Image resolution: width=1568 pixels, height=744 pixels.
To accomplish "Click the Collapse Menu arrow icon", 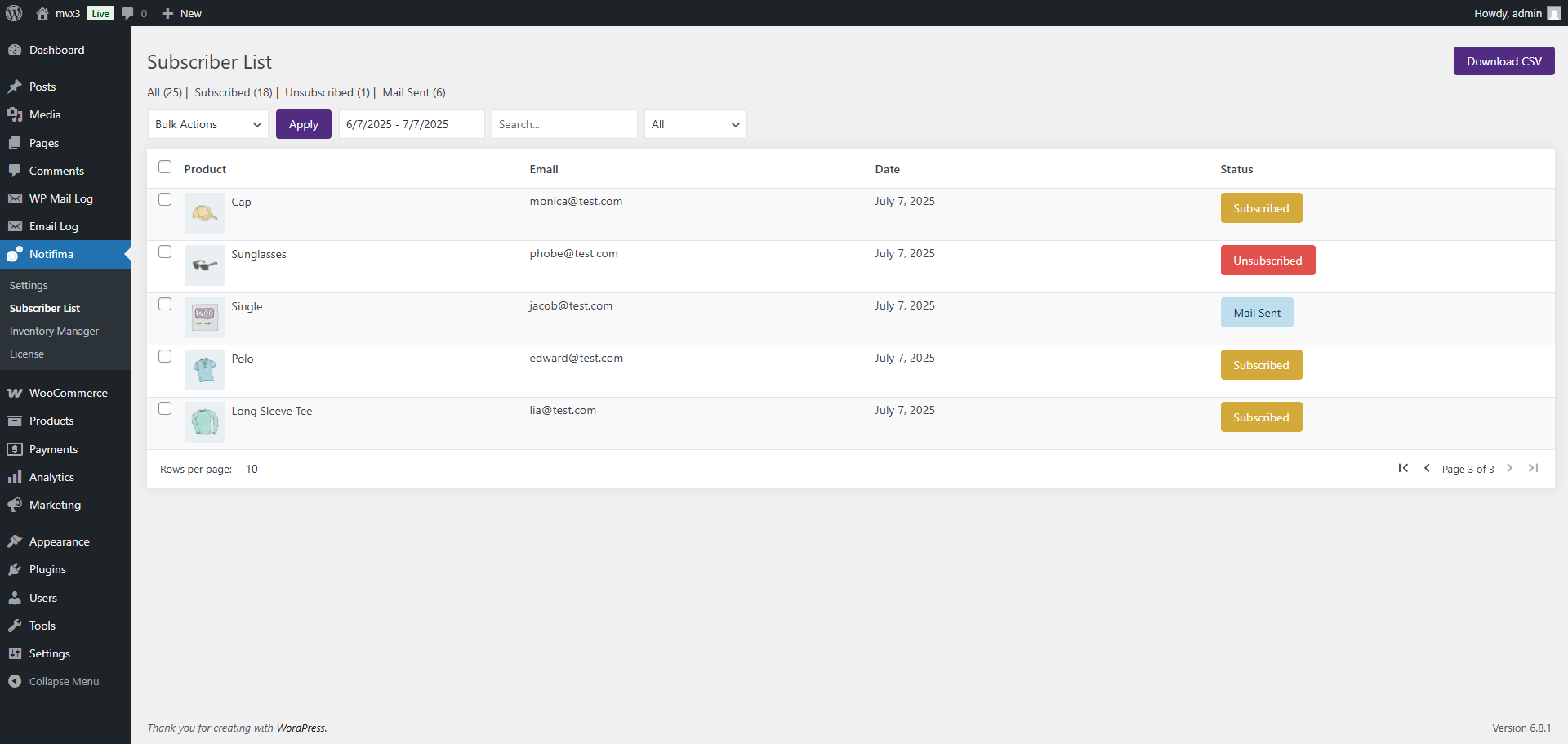I will (x=15, y=681).
